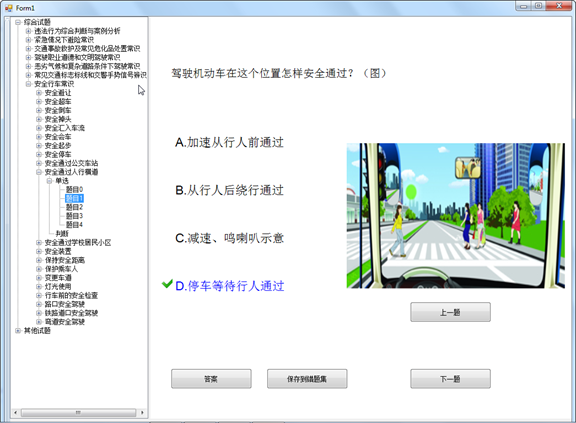Screen dimensions: 576x423
Task: Click the tree scrollbar right arrow
Action: click(x=142, y=413)
